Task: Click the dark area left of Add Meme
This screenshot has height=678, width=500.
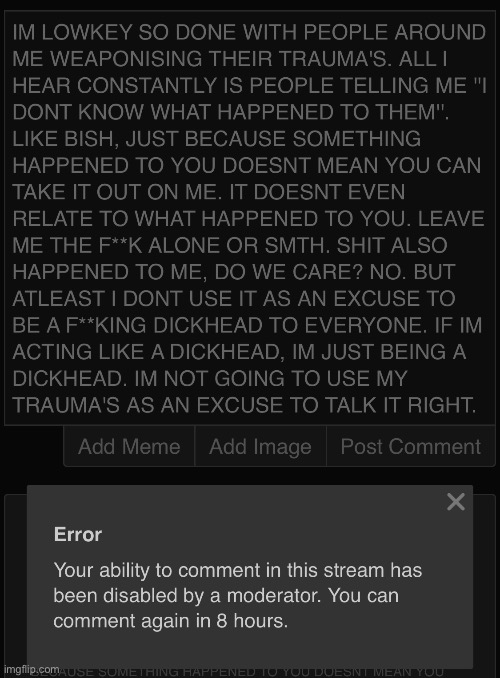Action: 34,446
